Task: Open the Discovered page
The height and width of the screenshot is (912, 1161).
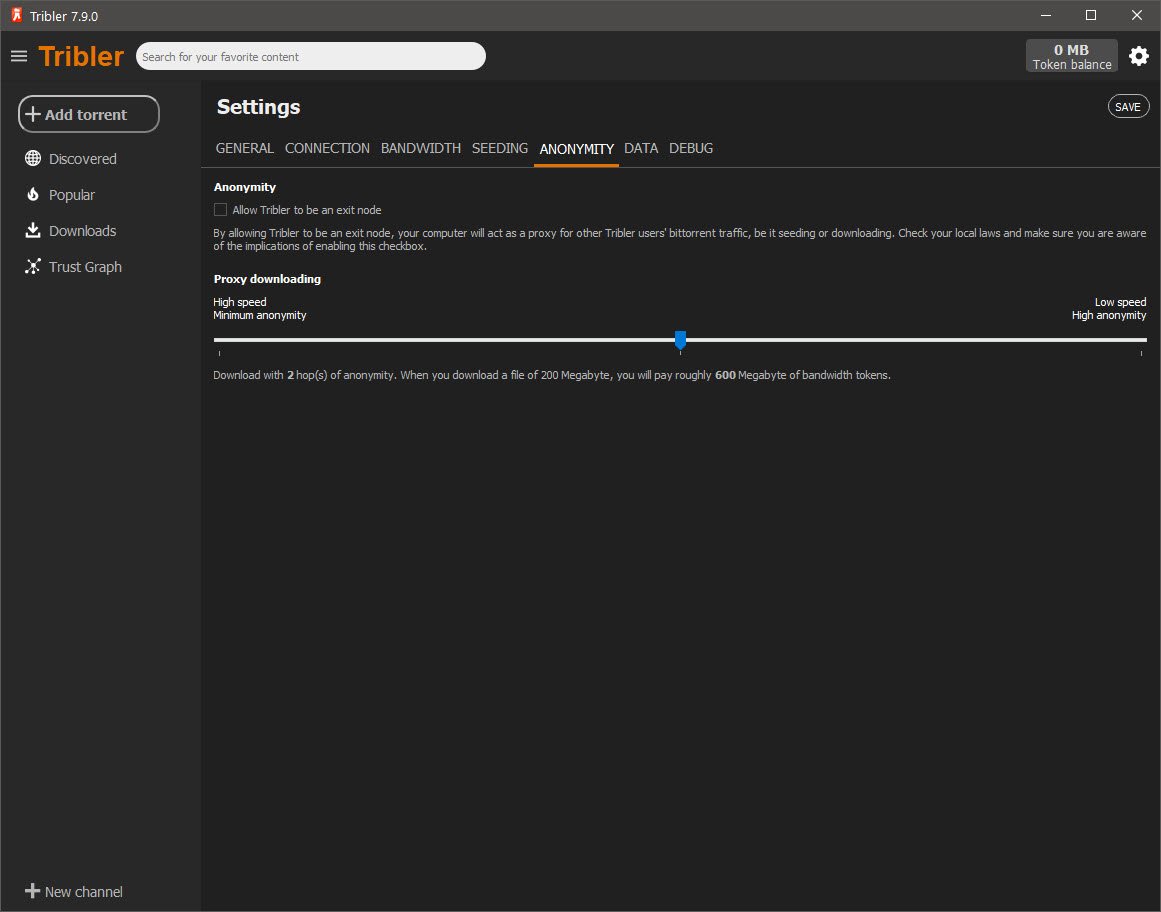Action: coord(82,158)
